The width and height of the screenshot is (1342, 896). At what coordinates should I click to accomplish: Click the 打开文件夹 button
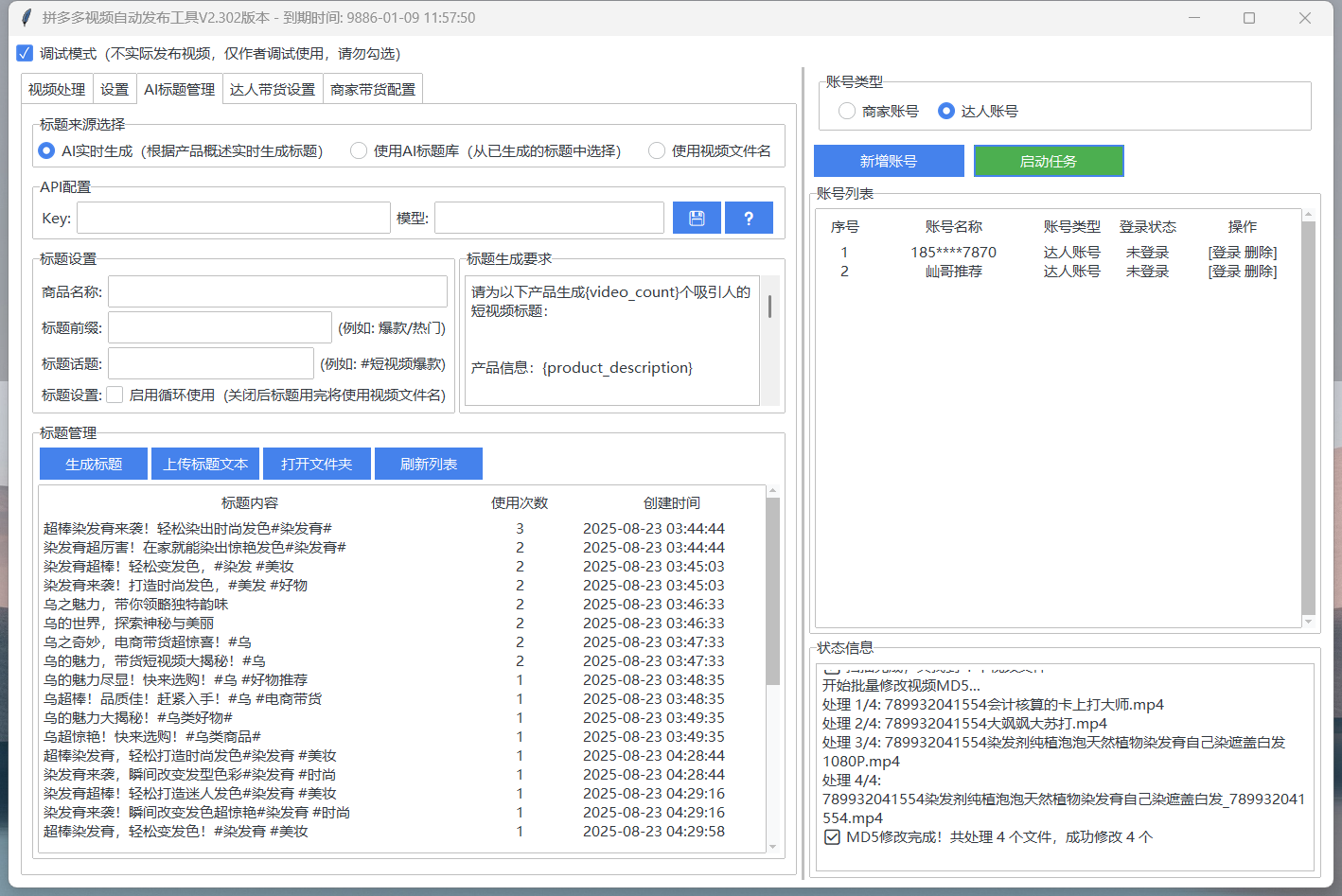317,464
